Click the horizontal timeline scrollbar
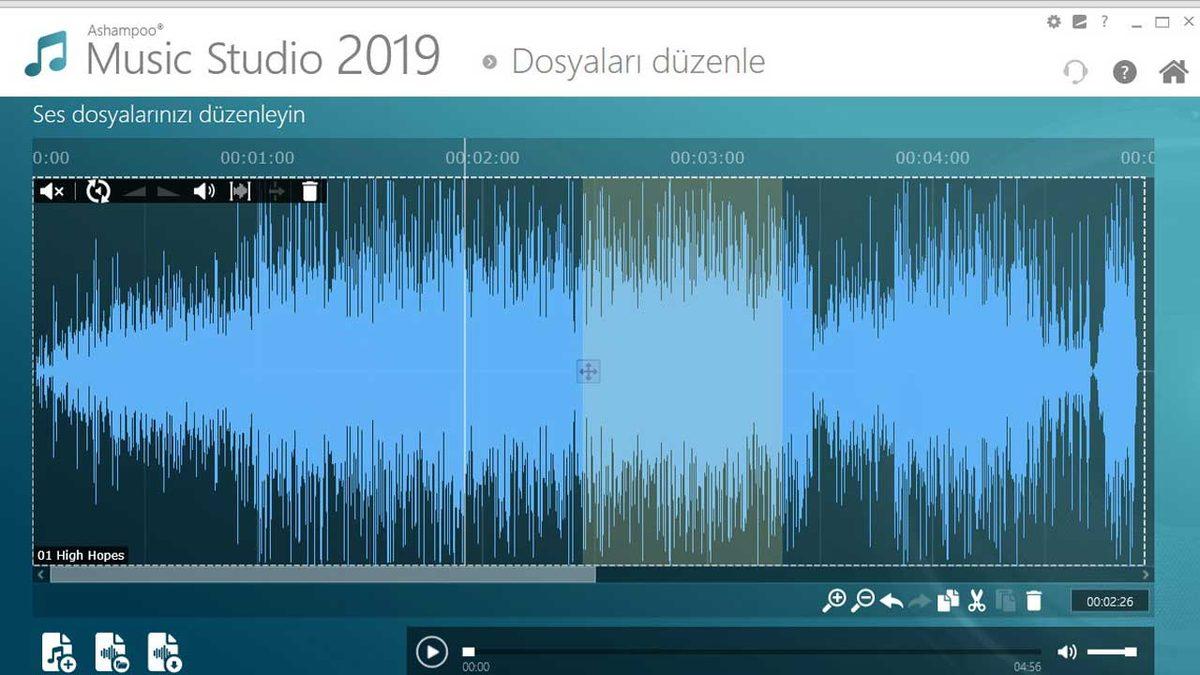1200x675 pixels. point(320,577)
